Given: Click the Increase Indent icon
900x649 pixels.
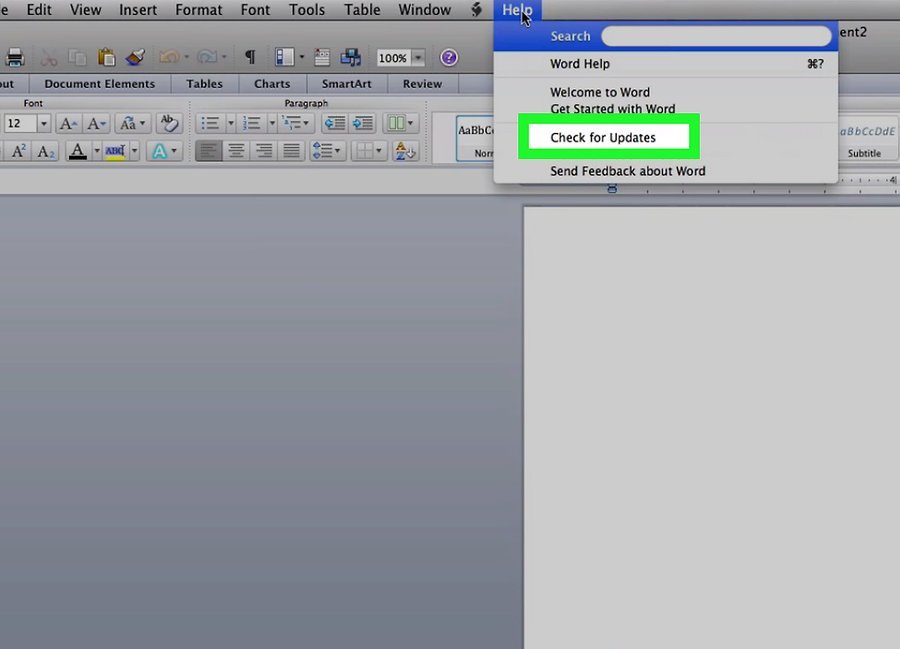Looking at the screenshot, I should coord(363,123).
